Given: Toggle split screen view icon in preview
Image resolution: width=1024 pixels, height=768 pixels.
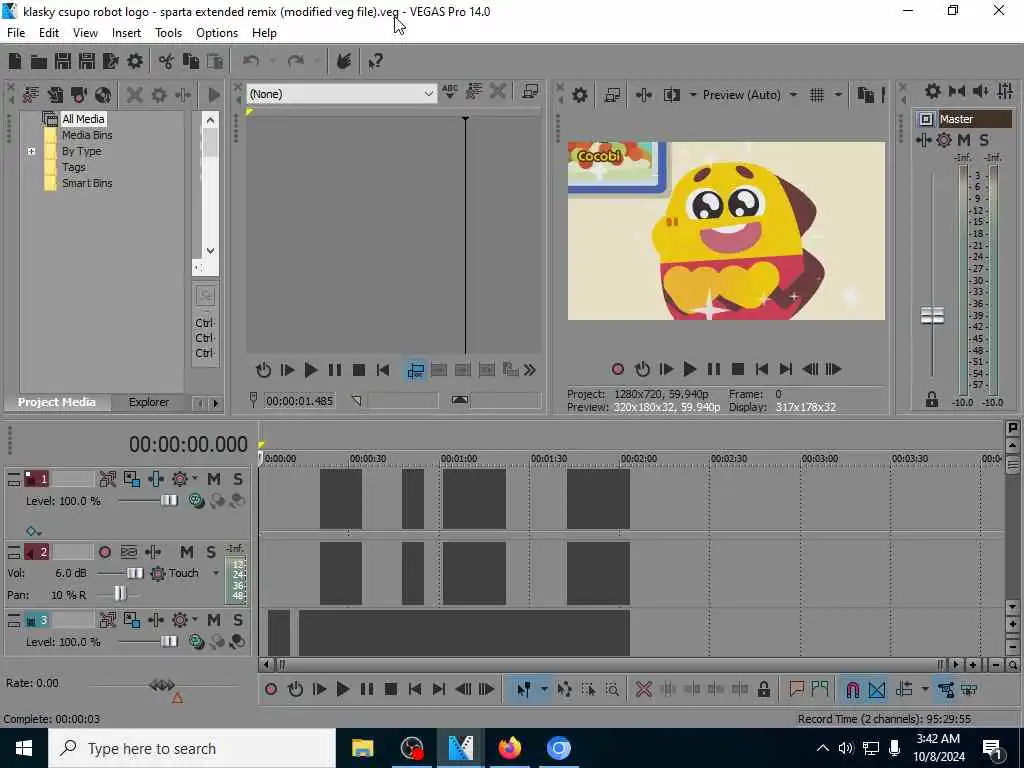Looking at the screenshot, I should [x=671, y=95].
